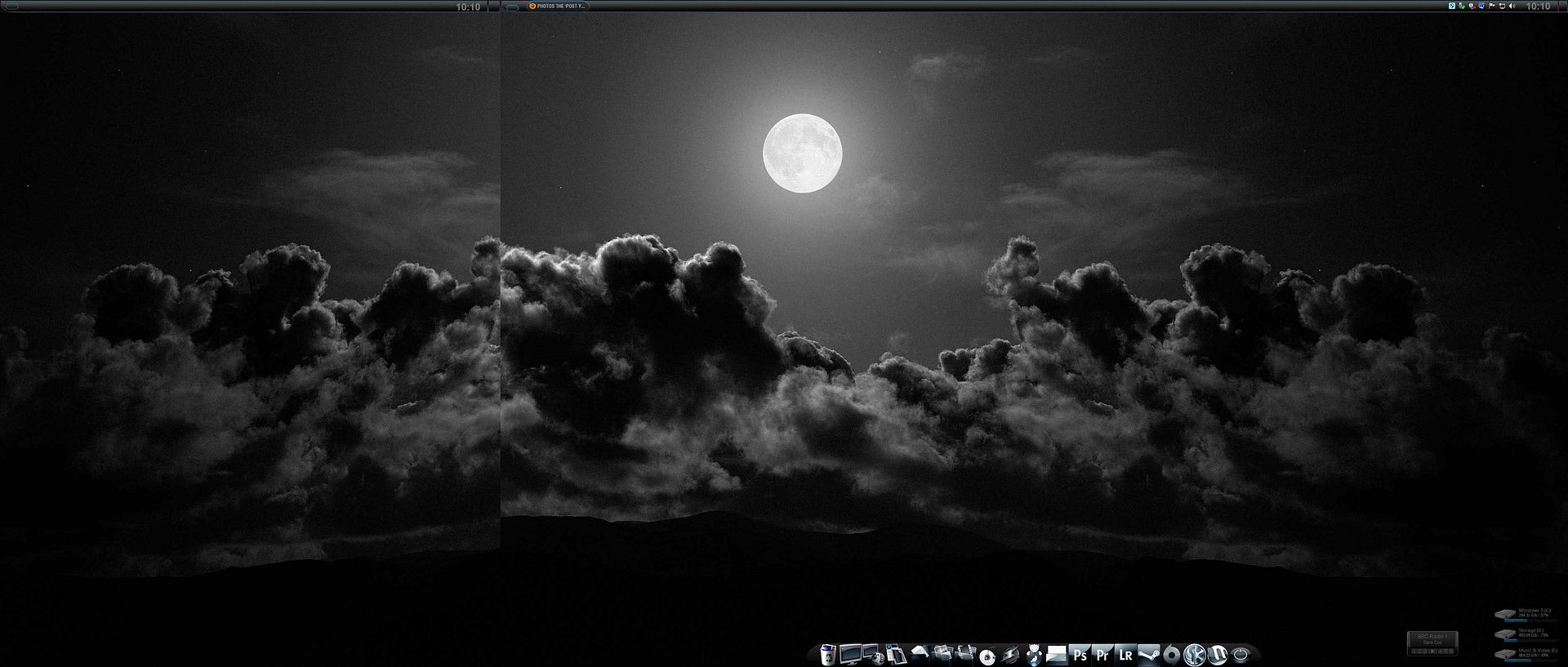Viewport: 1568px width, 667px height.
Task: Open the lightning bolt dock icon
Action: (1010, 655)
